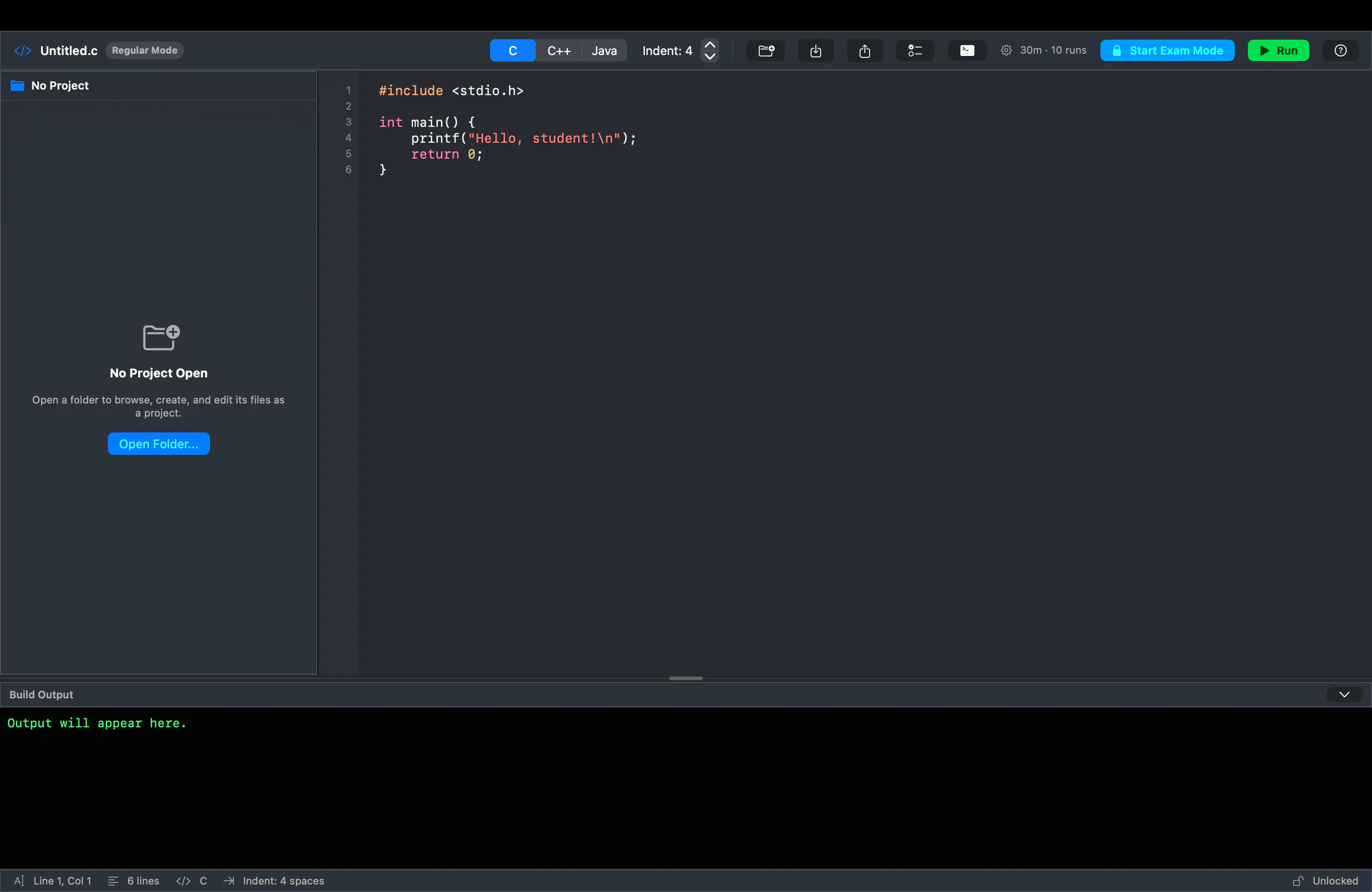Click Indent: 4 spaces in status bar
The width and height of the screenshot is (1372, 892).
pyautogui.click(x=284, y=880)
